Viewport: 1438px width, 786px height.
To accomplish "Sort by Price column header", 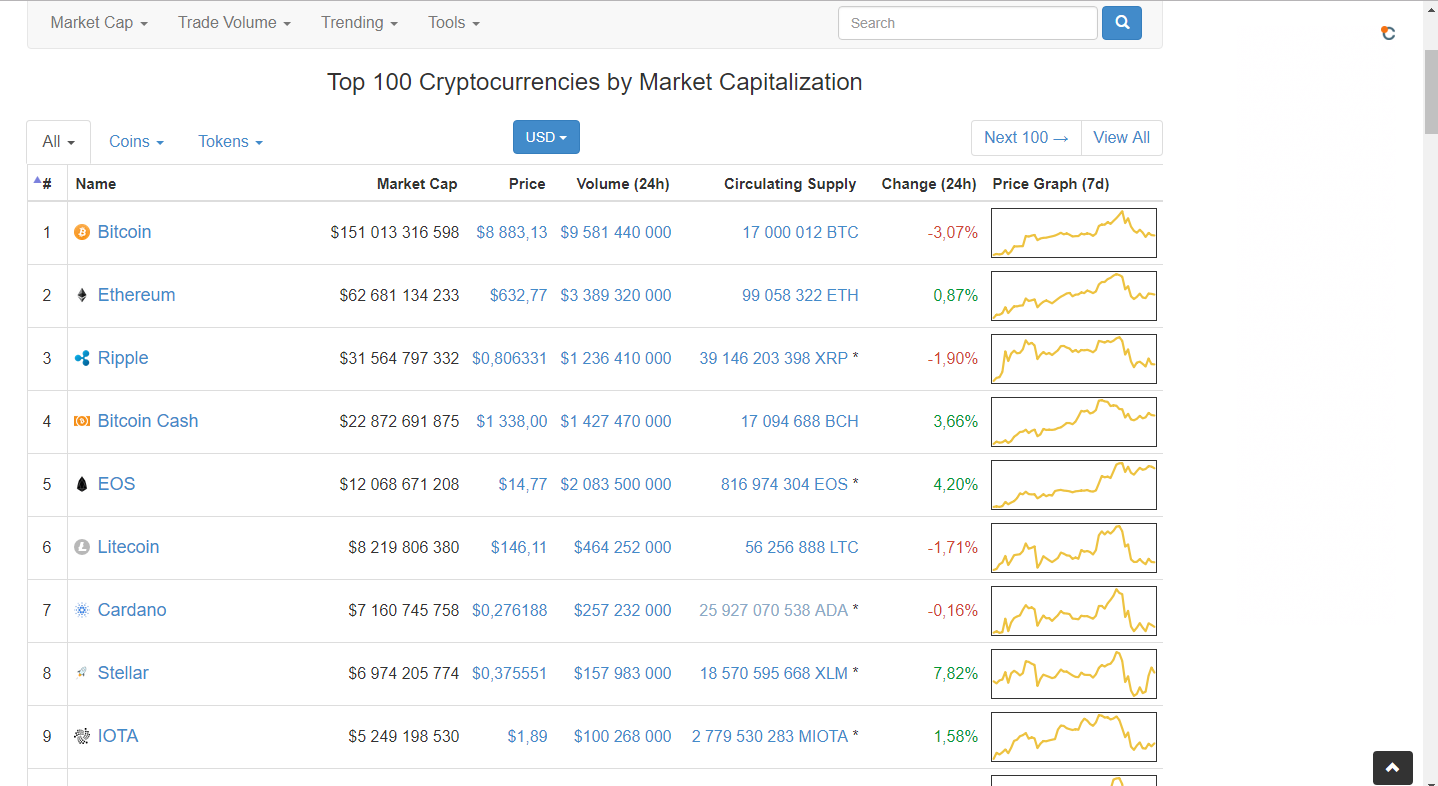I will (527, 184).
